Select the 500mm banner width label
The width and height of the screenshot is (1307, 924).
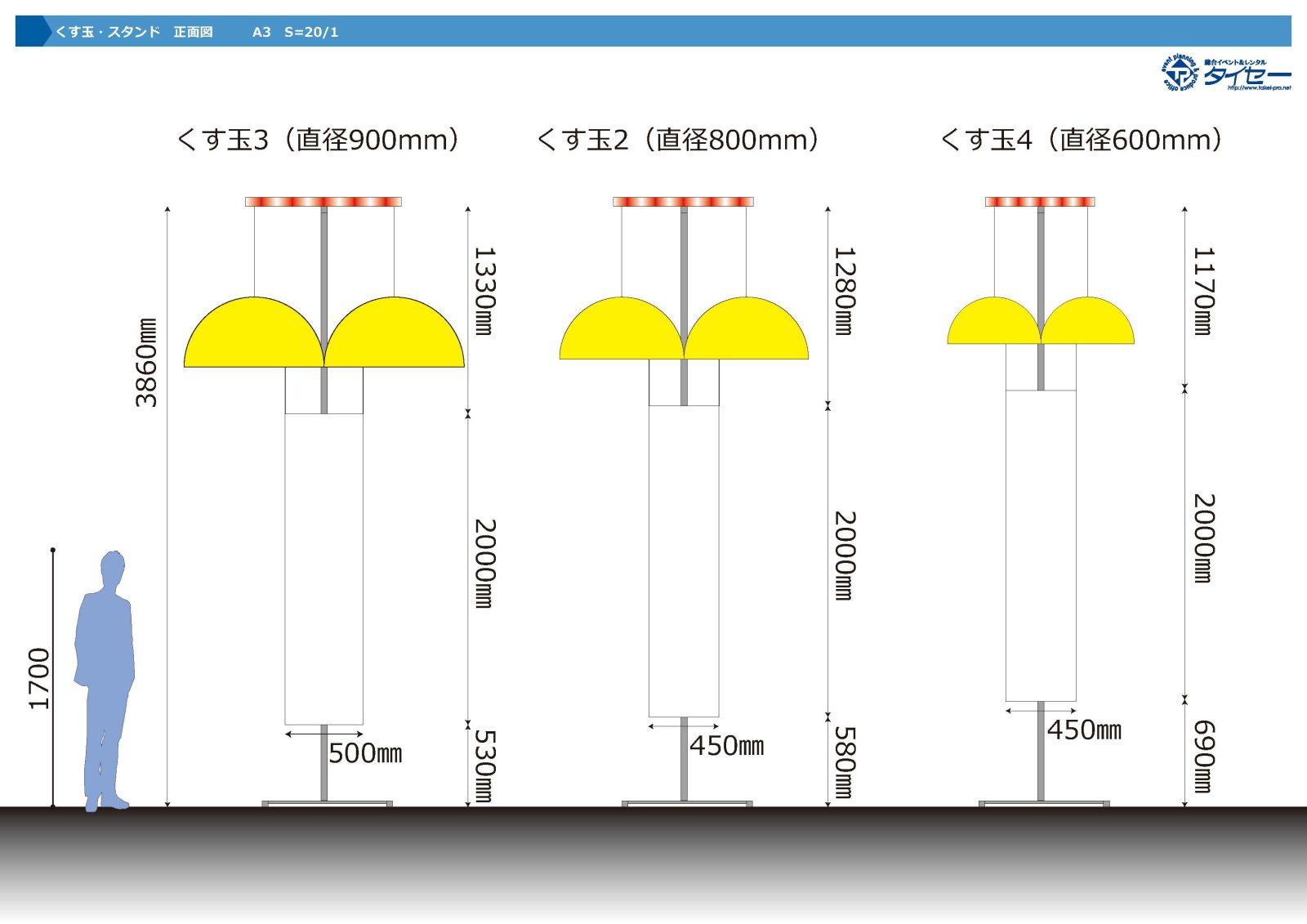click(365, 753)
